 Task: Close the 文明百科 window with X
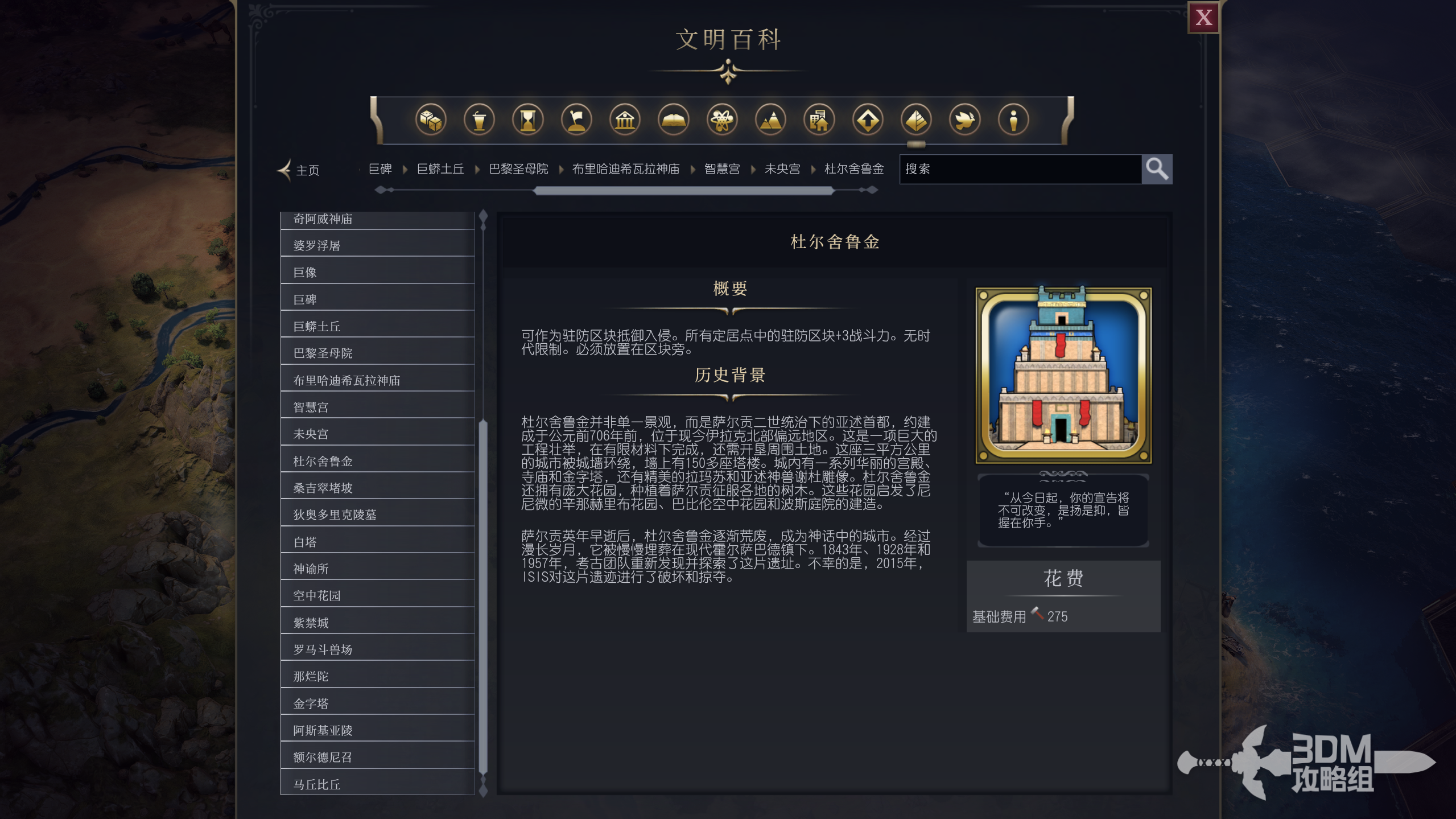point(1203,18)
